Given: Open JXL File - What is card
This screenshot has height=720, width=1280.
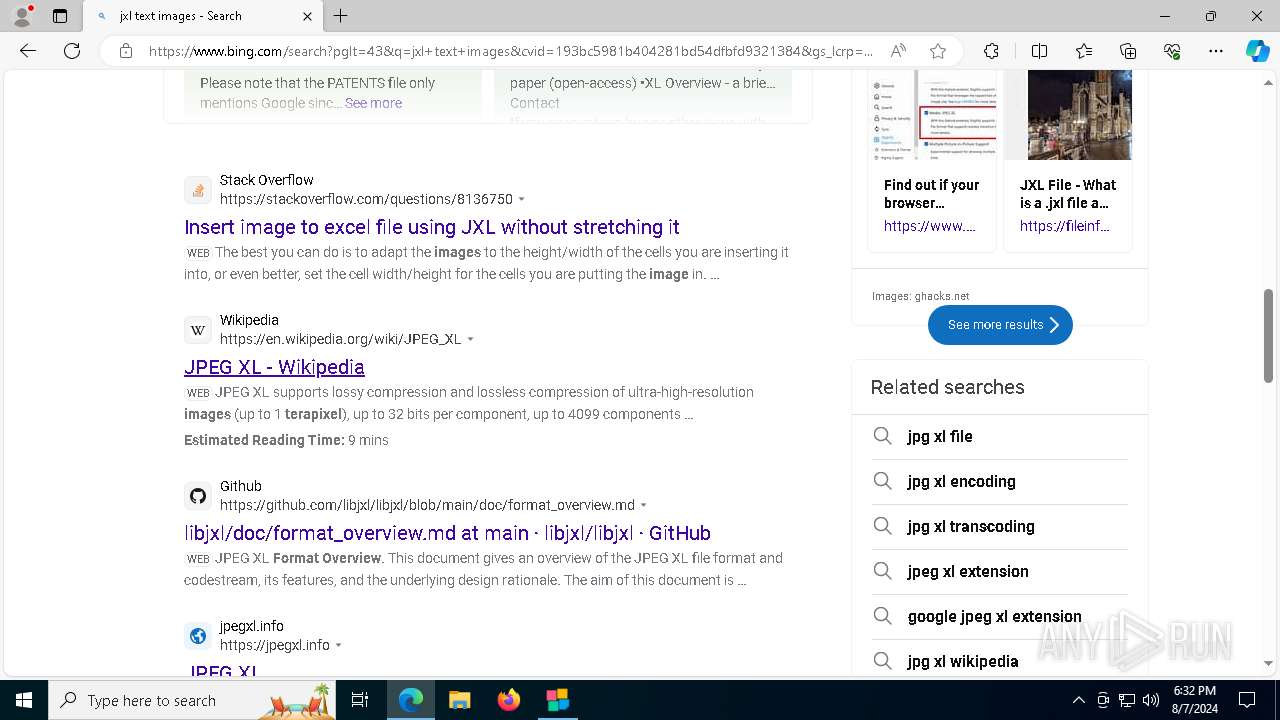Looking at the screenshot, I should point(1068,194).
